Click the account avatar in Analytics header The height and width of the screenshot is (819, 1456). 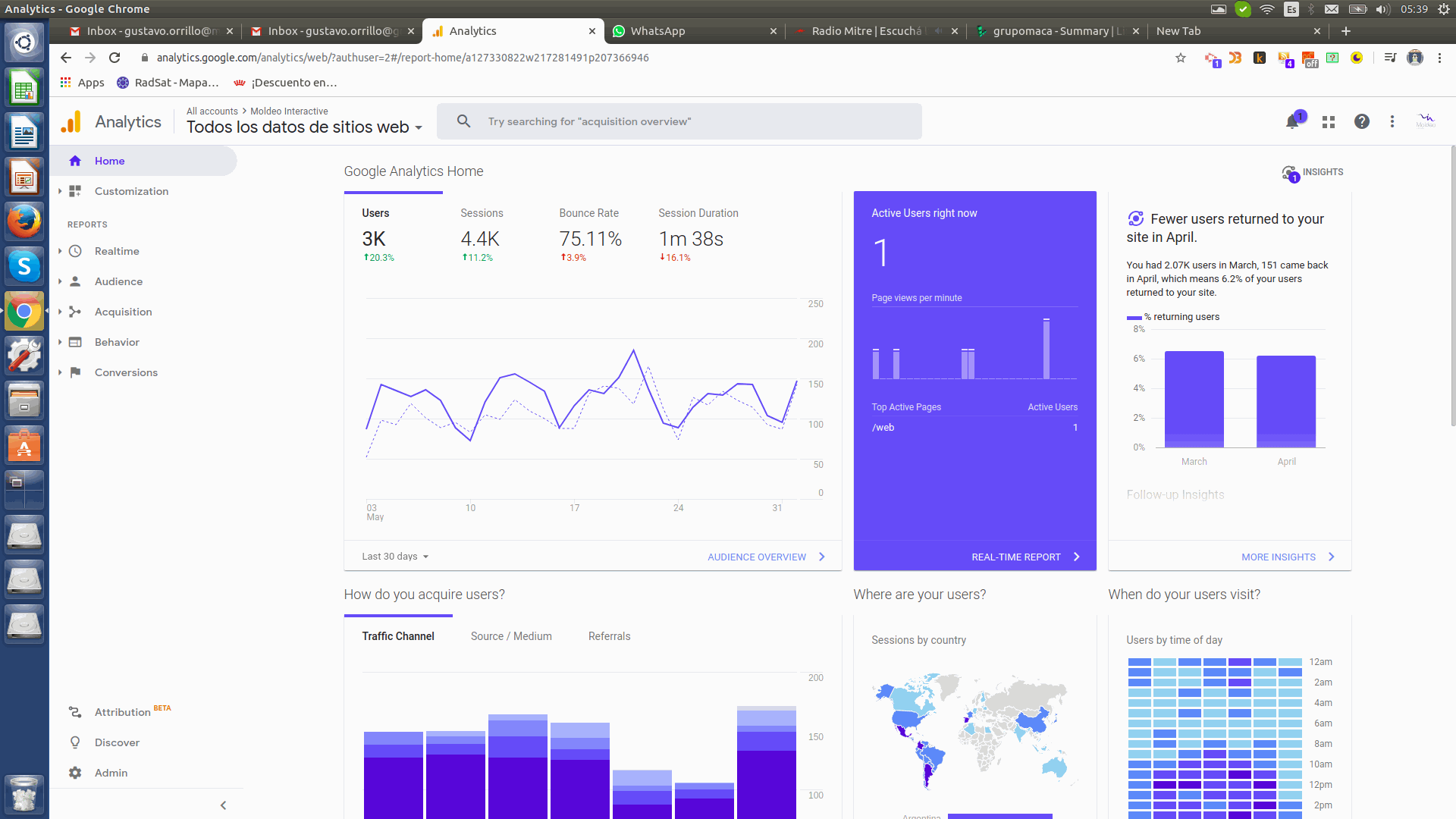[1426, 121]
